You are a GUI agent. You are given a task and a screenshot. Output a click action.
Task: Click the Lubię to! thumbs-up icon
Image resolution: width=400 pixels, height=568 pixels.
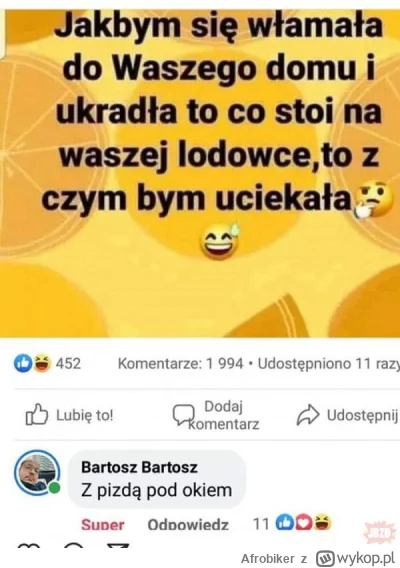click(37, 414)
